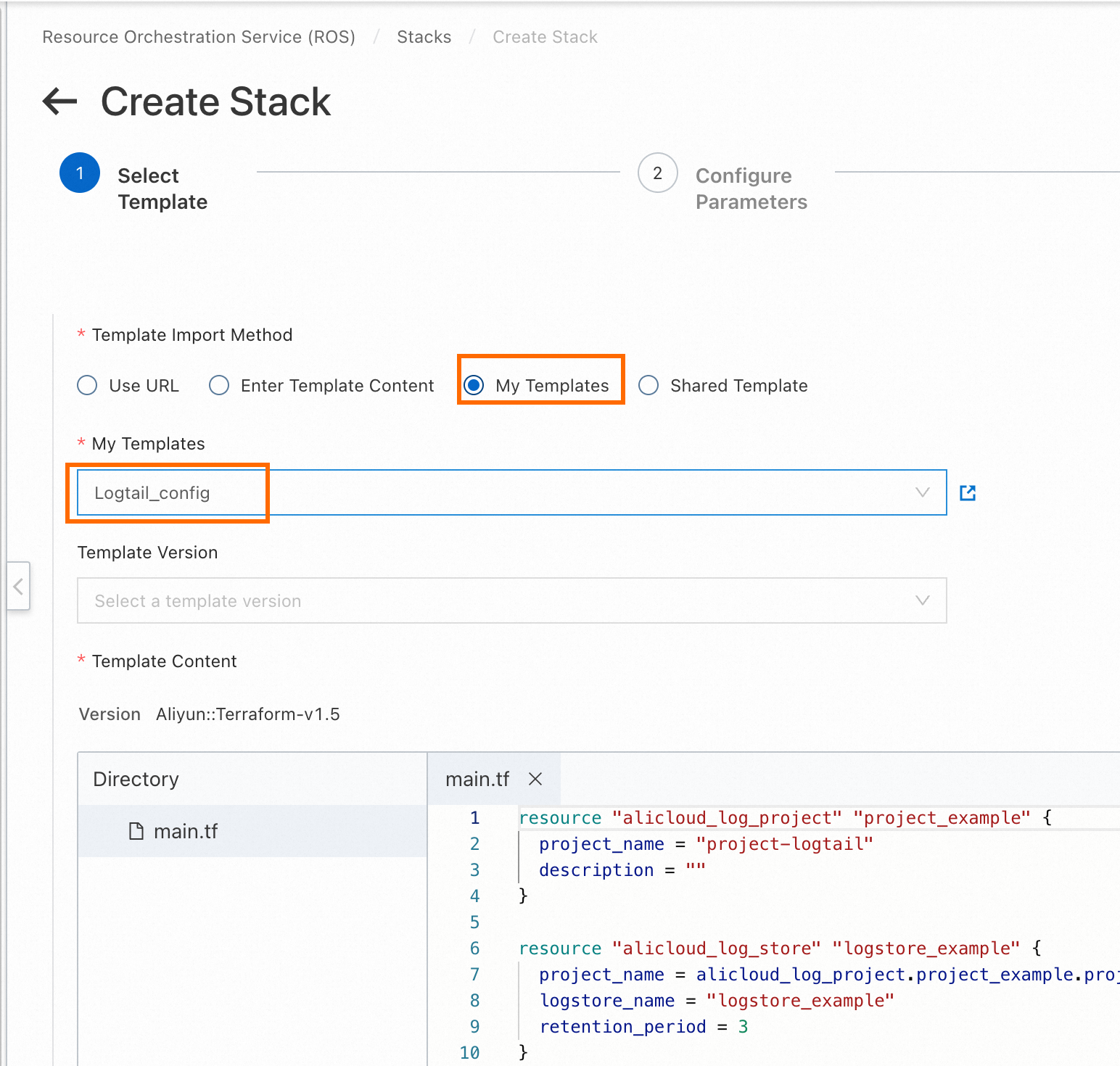Click the description = "" code line

pos(622,870)
